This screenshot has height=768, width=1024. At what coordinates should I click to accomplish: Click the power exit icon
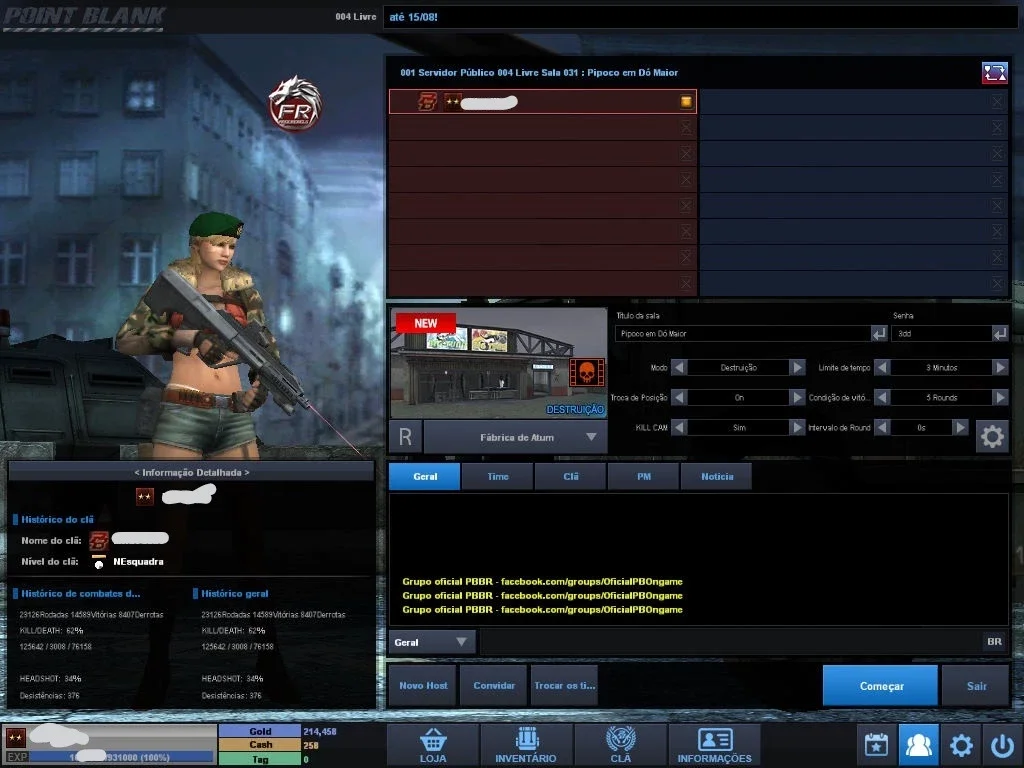[x=1002, y=745]
